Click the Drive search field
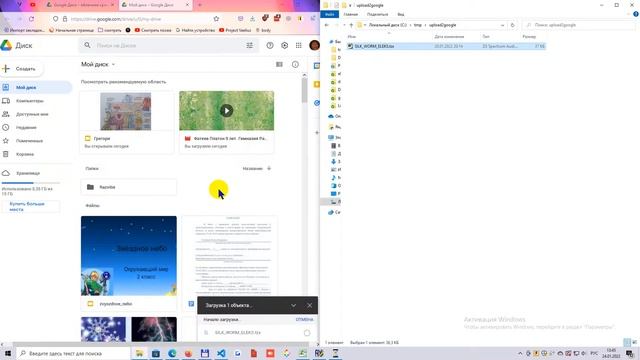Screen dimensions: 640x360 coord(168,46)
